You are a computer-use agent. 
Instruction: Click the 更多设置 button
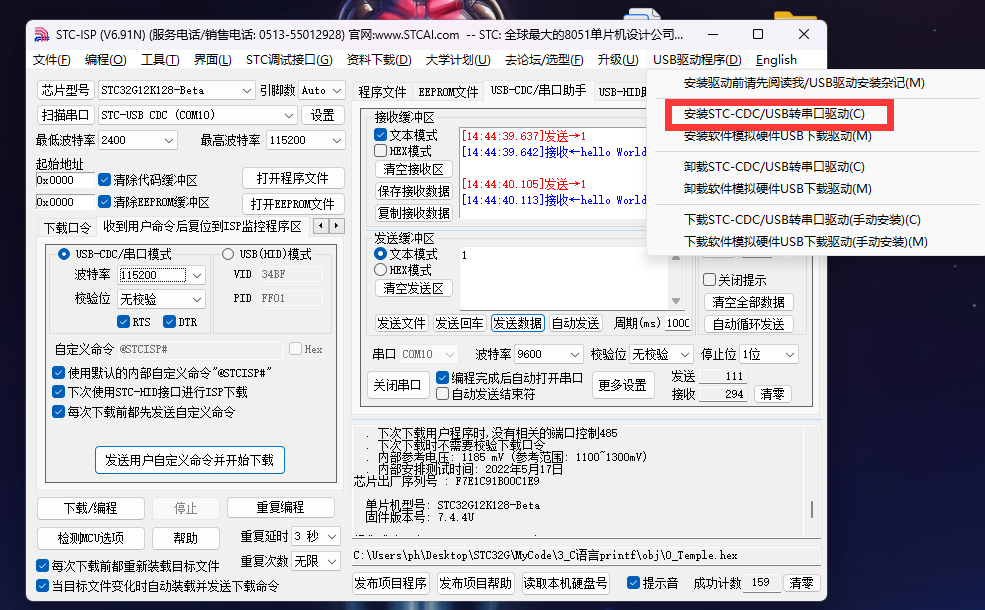623,385
